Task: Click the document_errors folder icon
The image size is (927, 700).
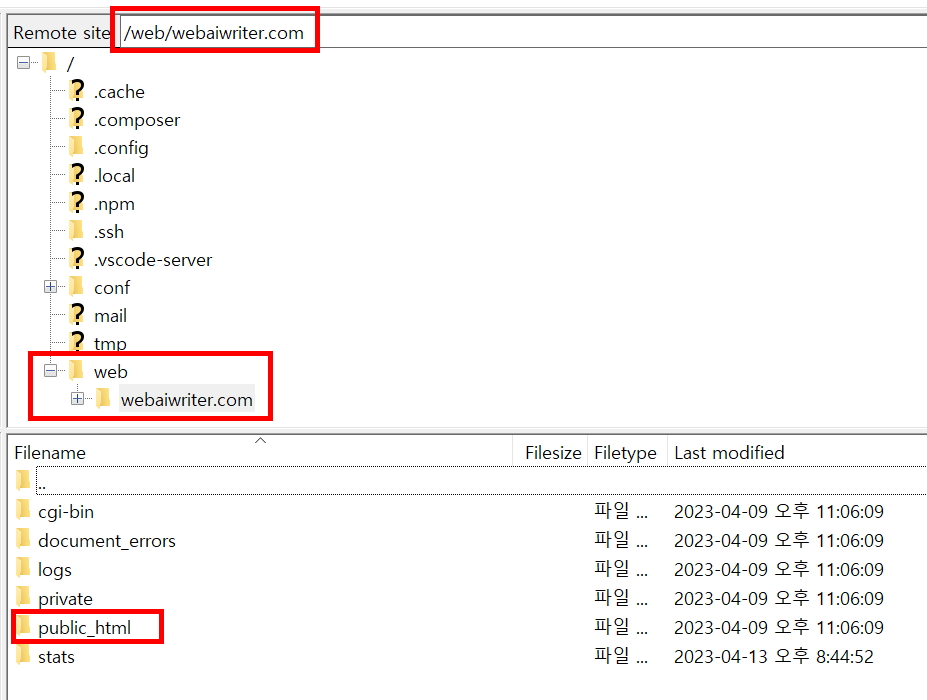Action: coord(23,538)
